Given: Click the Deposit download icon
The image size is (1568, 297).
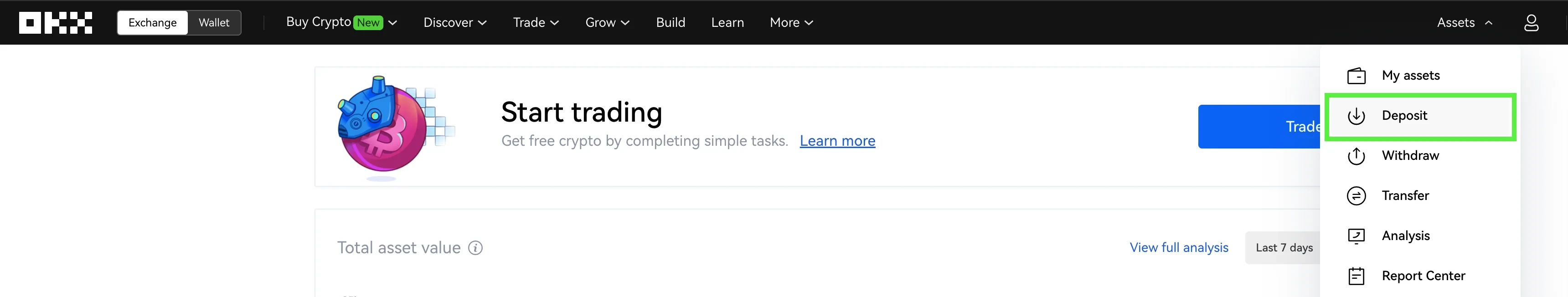Looking at the screenshot, I should click(1356, 116).
